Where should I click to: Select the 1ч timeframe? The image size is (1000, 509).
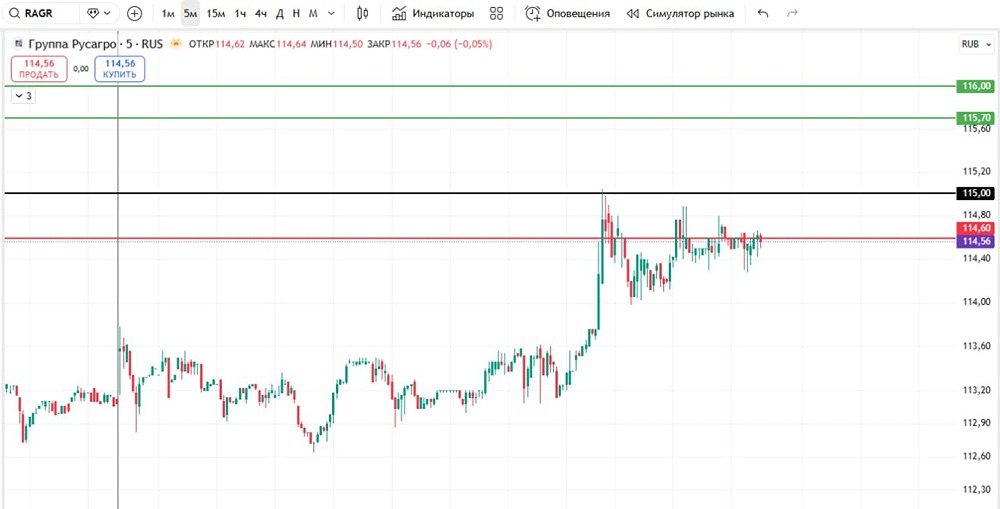(x=240, y=13)
